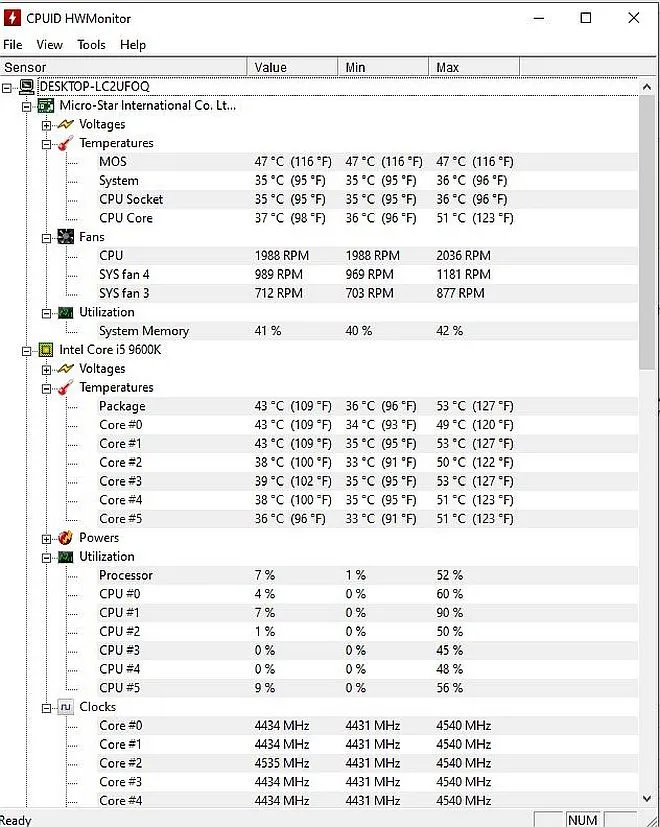Collapse the Temperatures section of Intel Core i5
The image size is (660, 827).
point(47,388)
